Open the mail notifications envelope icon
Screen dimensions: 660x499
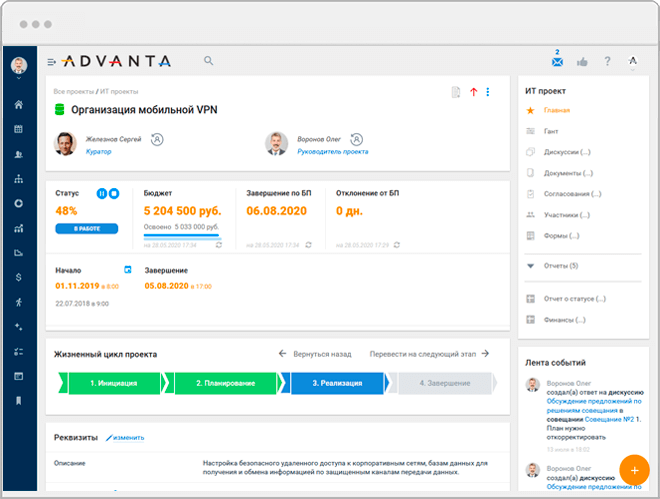coord(557,62)
